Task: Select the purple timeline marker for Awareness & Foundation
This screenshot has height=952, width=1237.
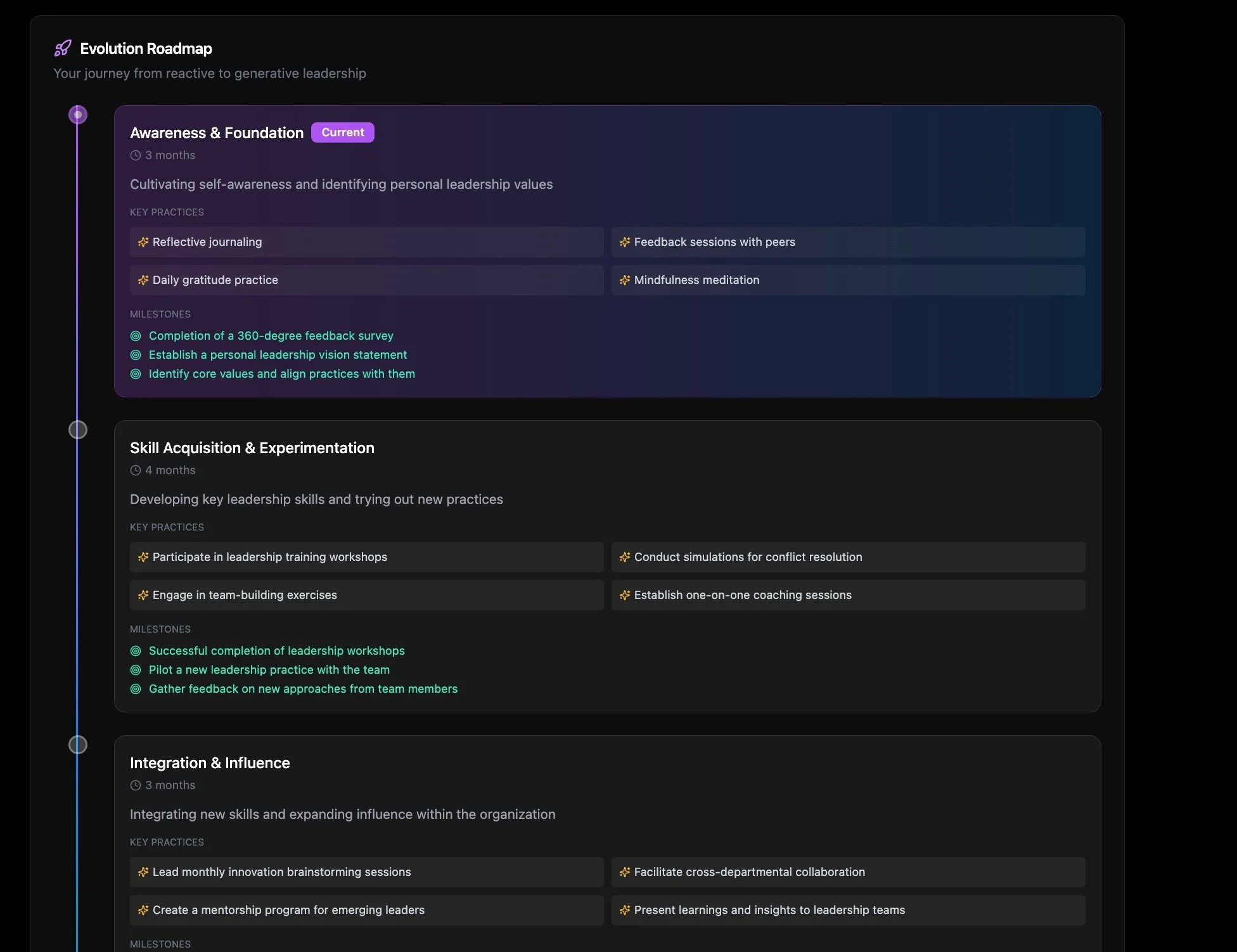Action: [78, 115]
